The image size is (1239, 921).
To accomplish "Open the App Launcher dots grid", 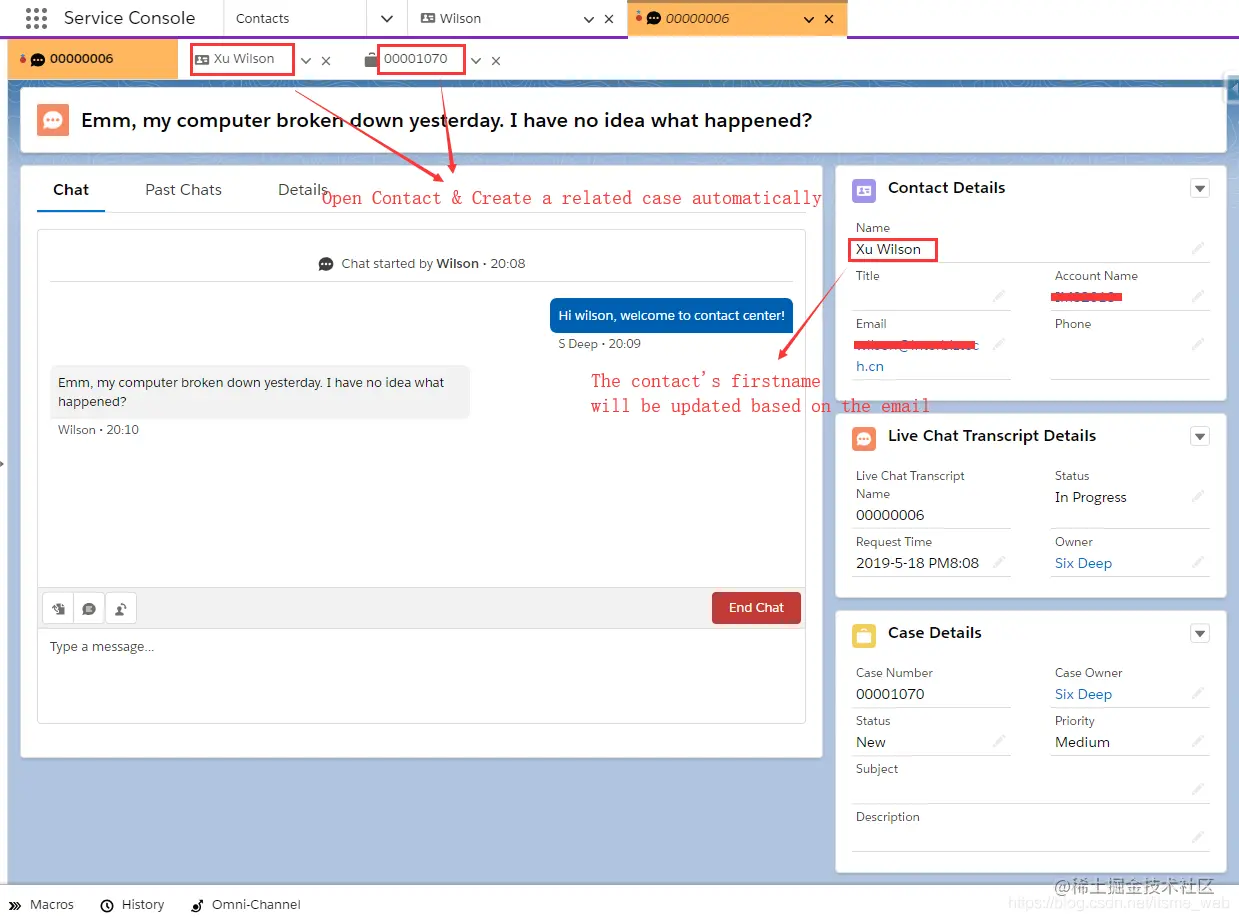I will pyautogui.click(x=36, y=18).
